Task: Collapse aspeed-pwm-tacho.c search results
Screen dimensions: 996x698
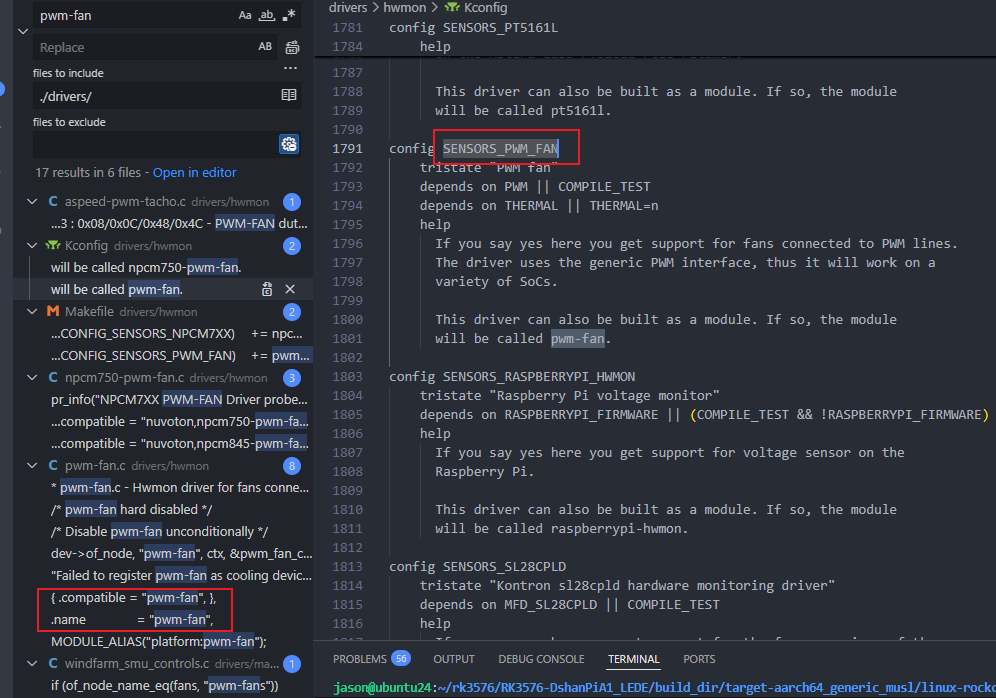Action: (33, 202)
